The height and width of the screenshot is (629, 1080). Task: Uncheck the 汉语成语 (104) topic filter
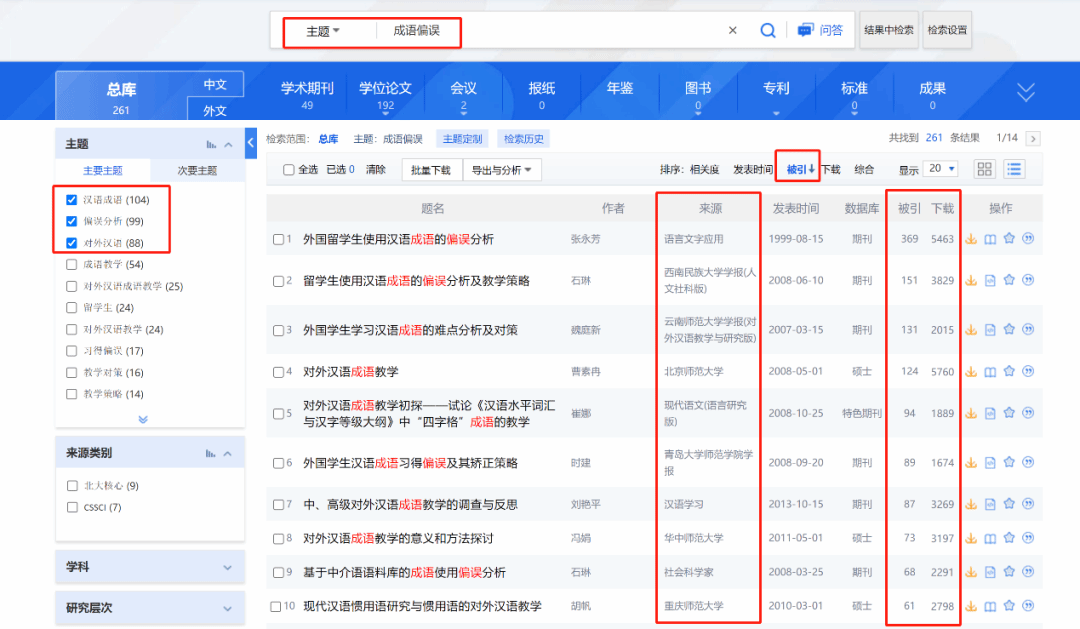pyautogui.click(x=72, y=200)
